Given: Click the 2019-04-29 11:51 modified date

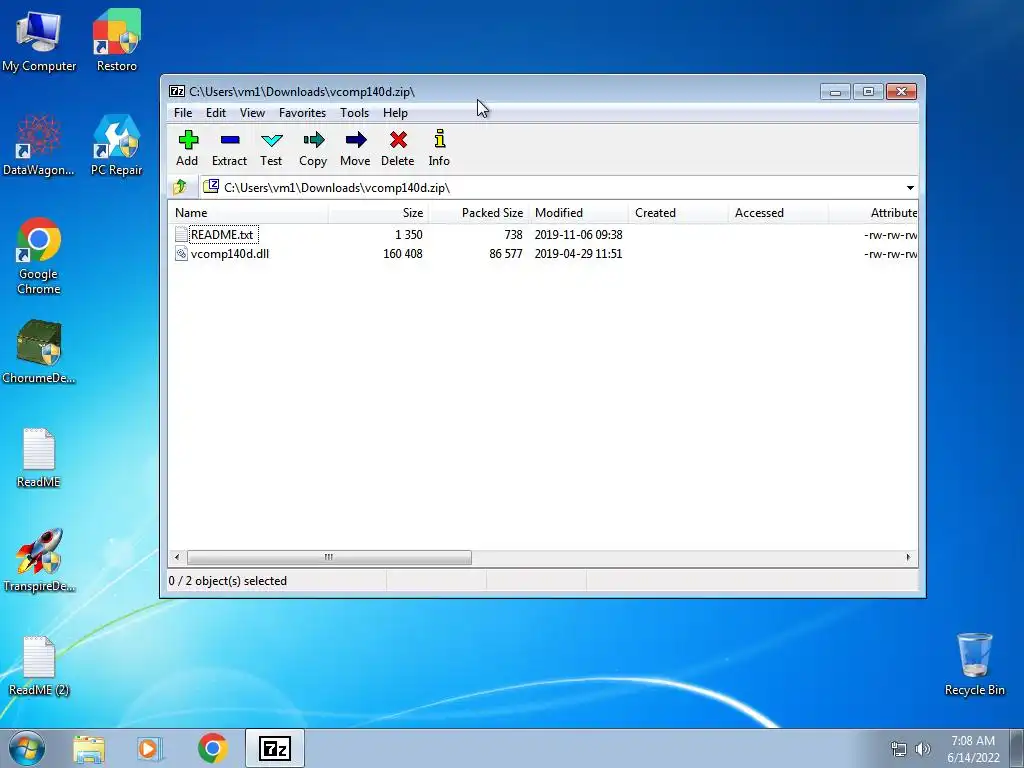Looking at the screenshot, I should (579, 253).
